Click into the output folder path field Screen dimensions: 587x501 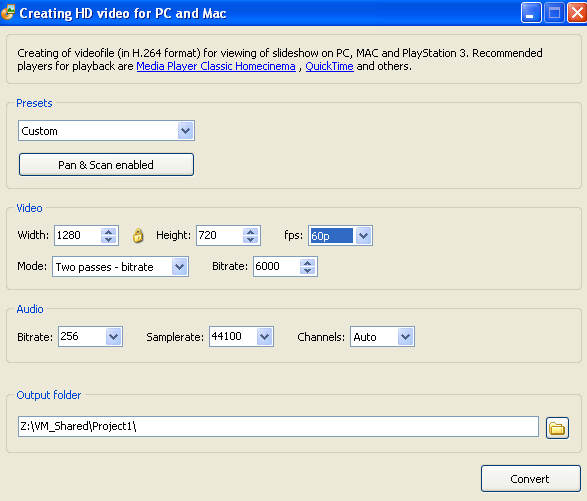[x=278, y=426]
